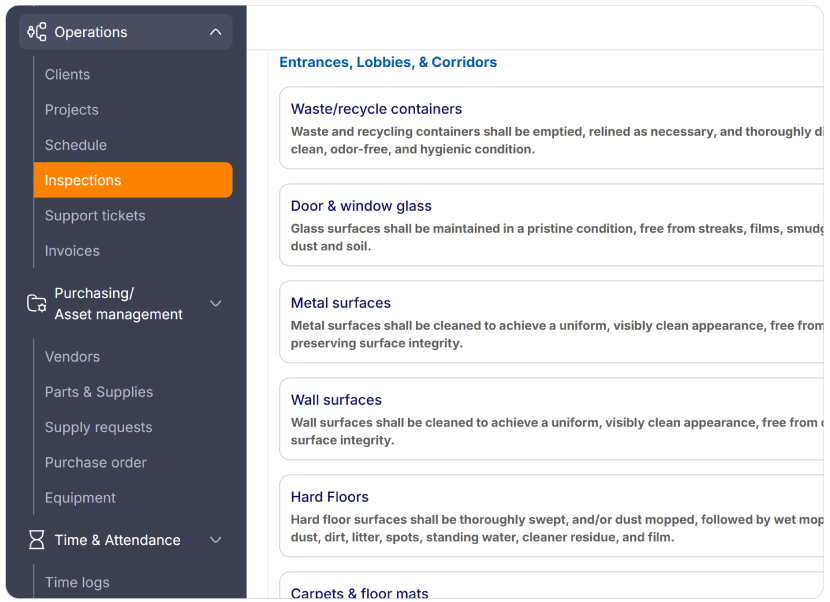Click the Time & Attendance hourglass icon
The width and height of the screenshot is (830, 602).
(37, 540)
